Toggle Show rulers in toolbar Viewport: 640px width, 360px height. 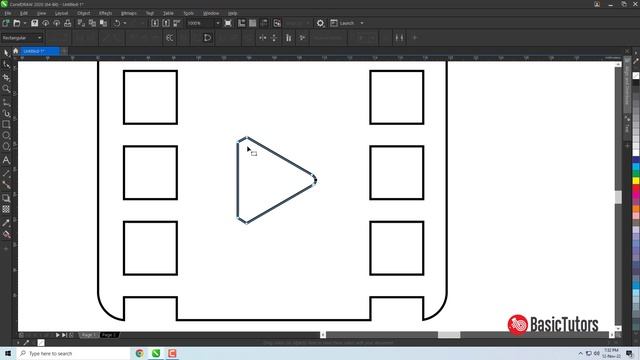[x=242, y=23]
